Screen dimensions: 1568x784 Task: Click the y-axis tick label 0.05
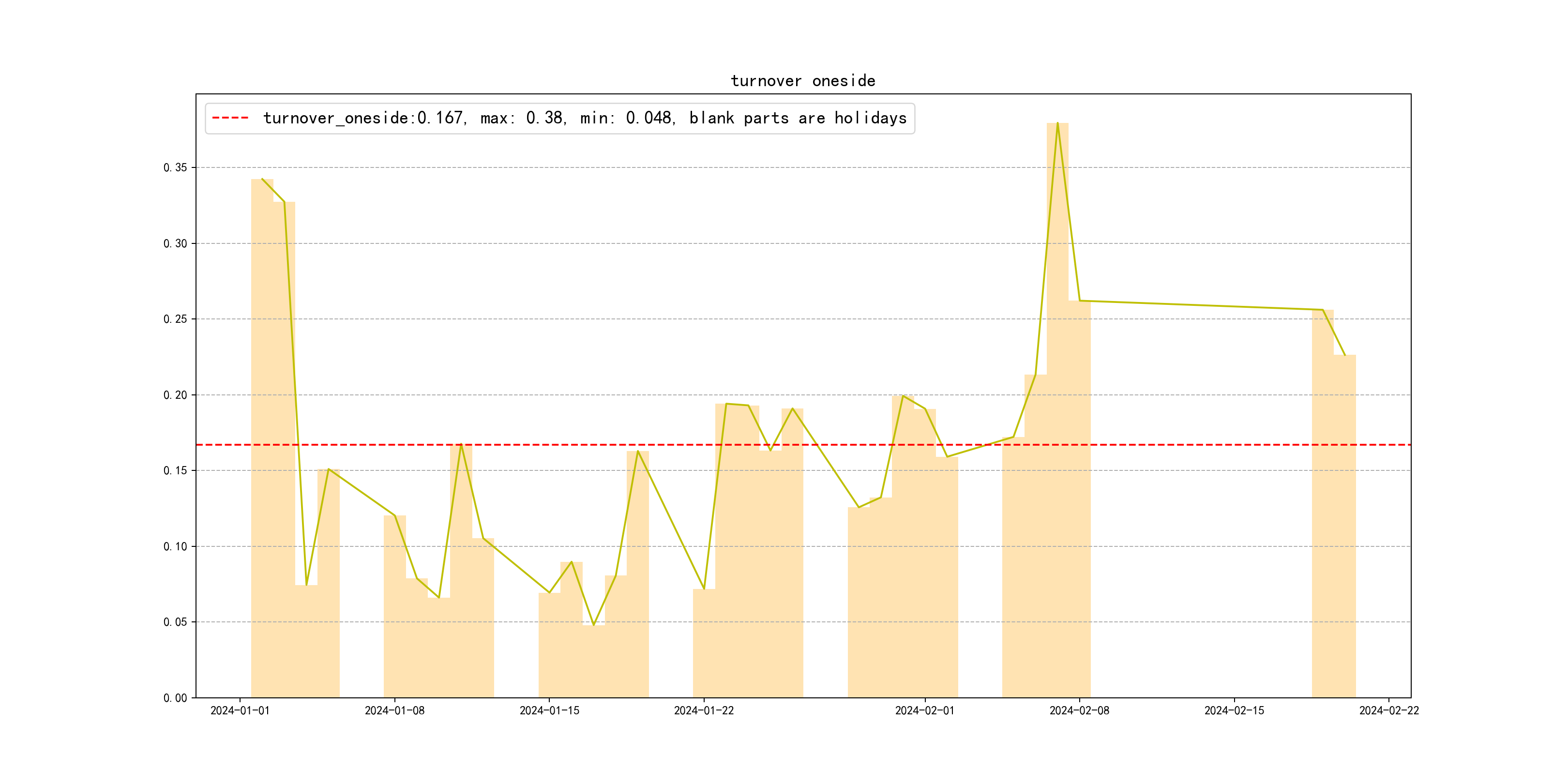(x=175, y=622)
